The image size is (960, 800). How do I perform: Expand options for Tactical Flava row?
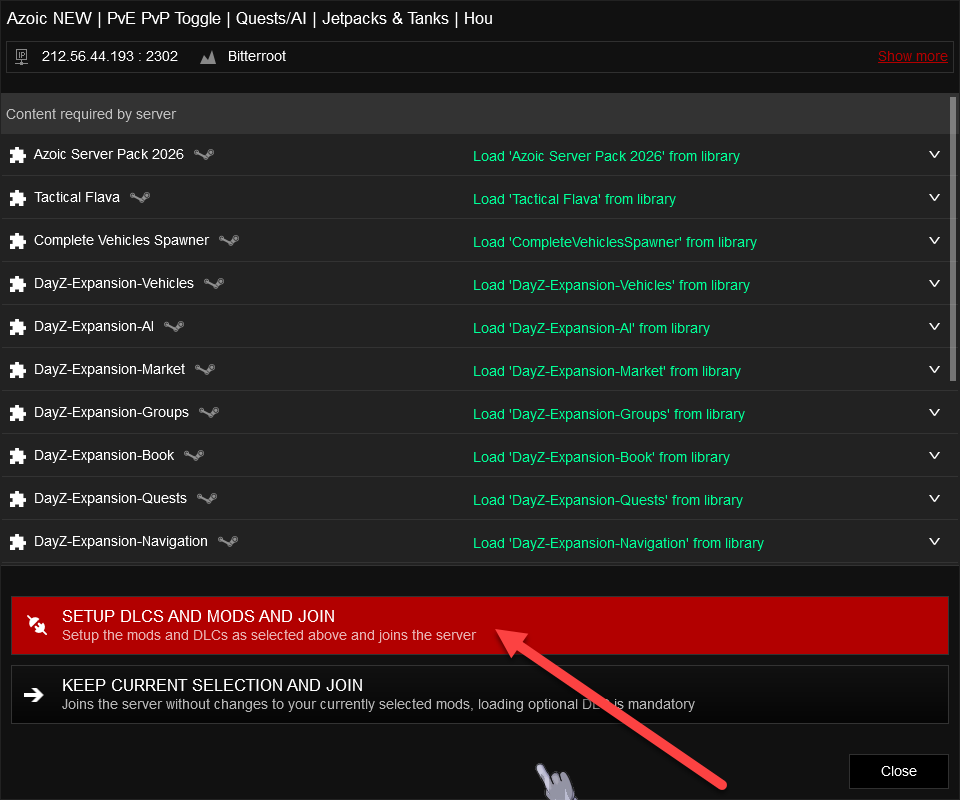coord(934,197)
